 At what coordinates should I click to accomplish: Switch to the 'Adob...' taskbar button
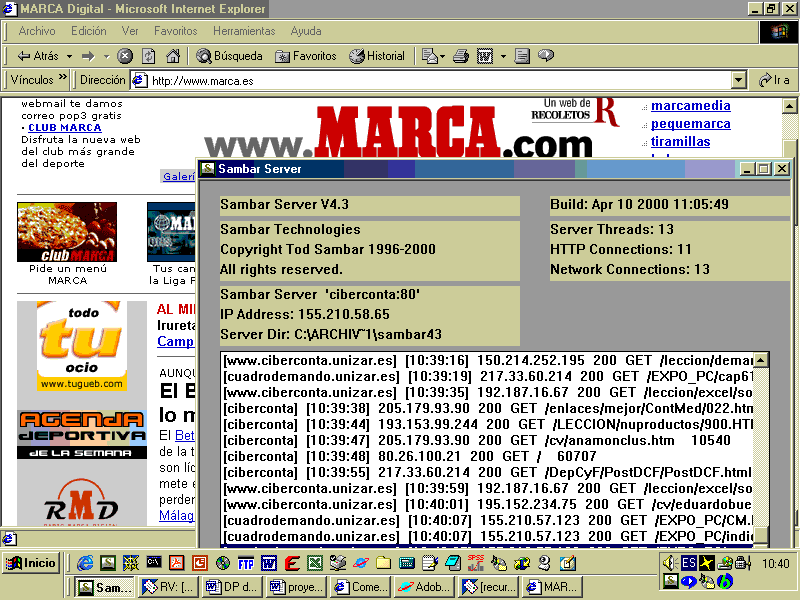[x=424, y=587]
